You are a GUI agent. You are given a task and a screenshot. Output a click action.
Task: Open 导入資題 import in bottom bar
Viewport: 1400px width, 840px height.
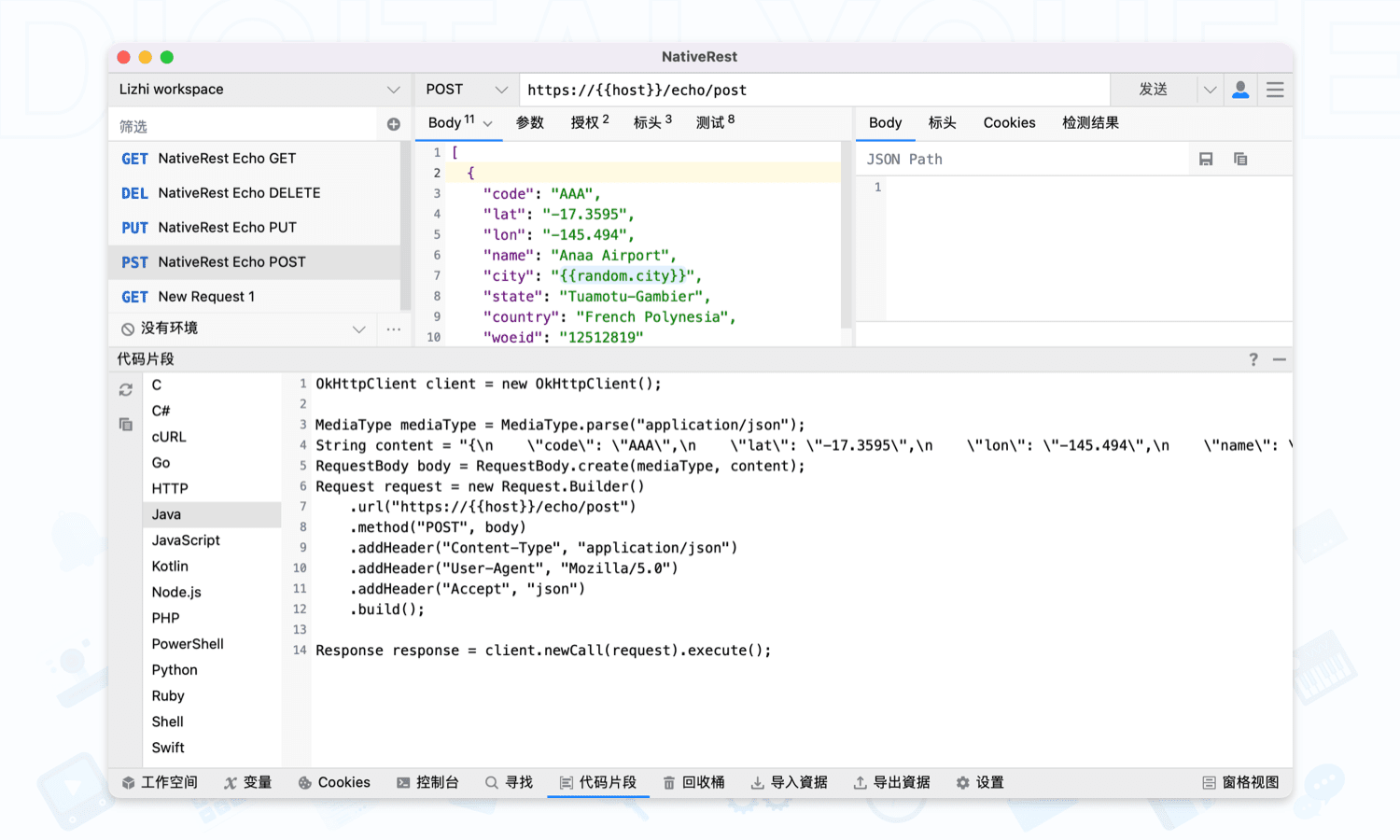point(790,782)
